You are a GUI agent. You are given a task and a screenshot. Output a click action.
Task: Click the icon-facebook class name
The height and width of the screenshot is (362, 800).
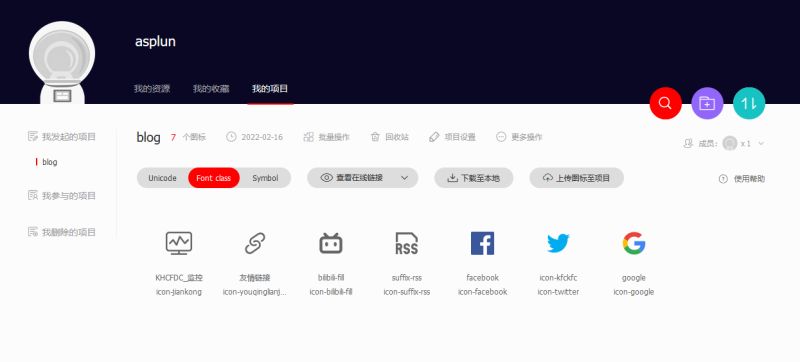click(482, 292)
